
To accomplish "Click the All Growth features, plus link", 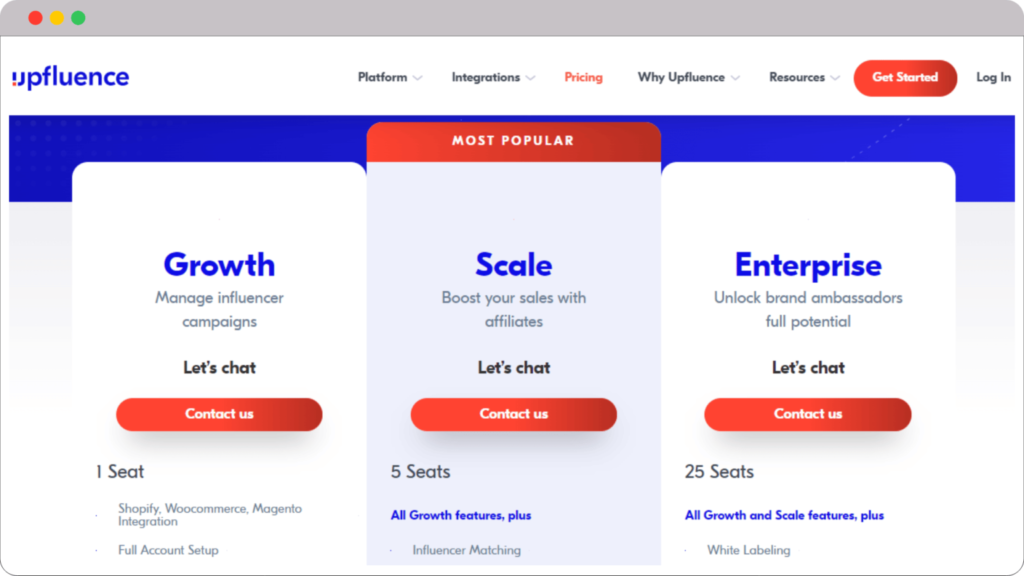I will point(460,515).
